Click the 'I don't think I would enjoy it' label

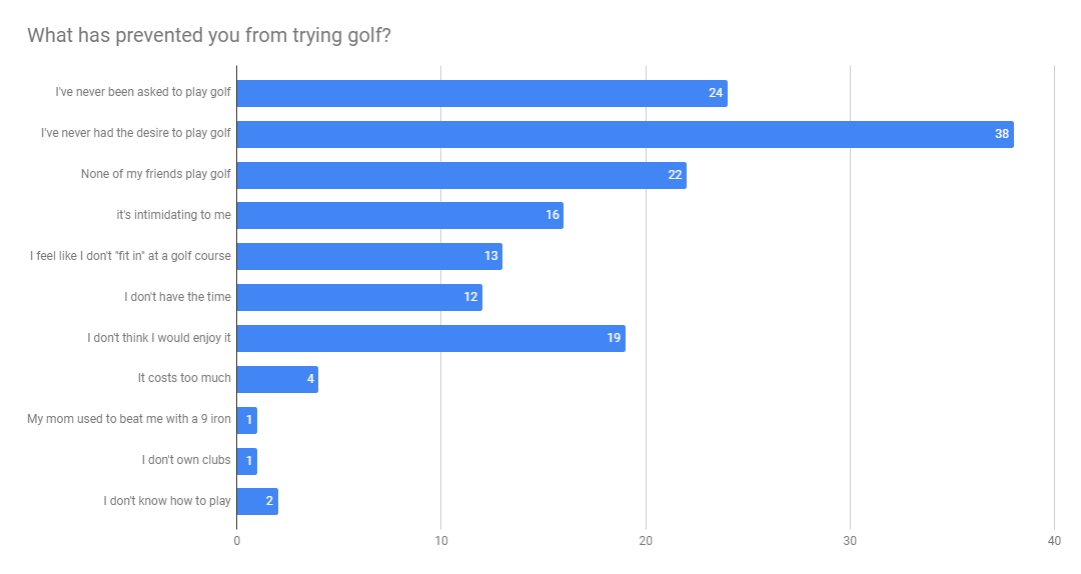[x=159, y=338]
